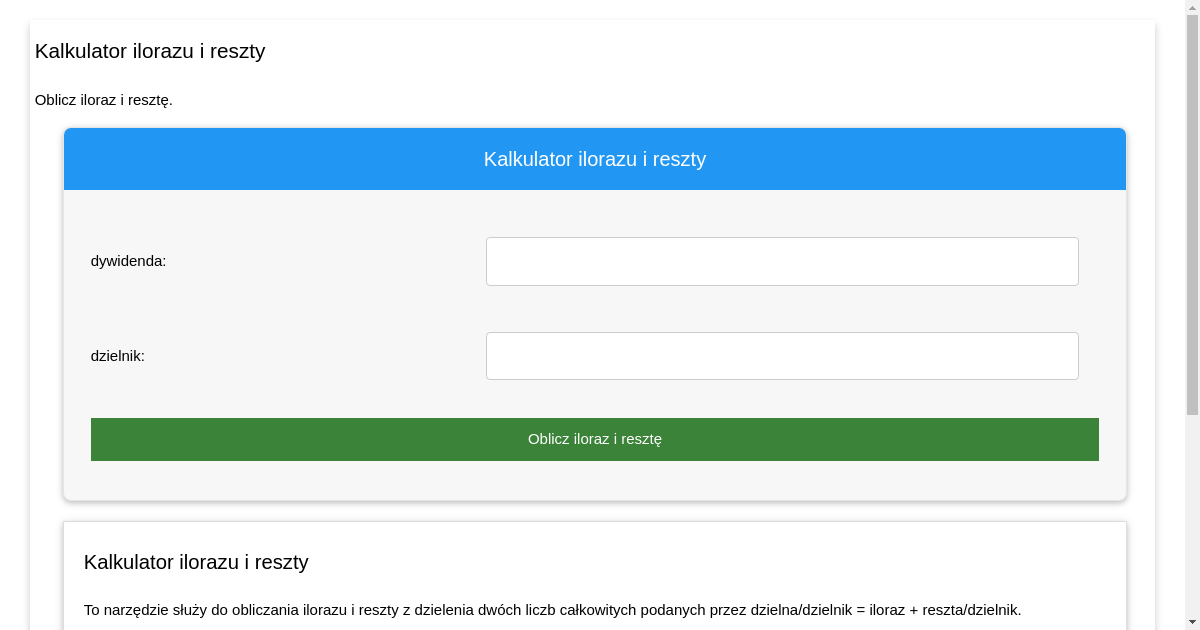Click the scrollbar up arrow
1200x630 pixels.
(x=1192, y=7)
